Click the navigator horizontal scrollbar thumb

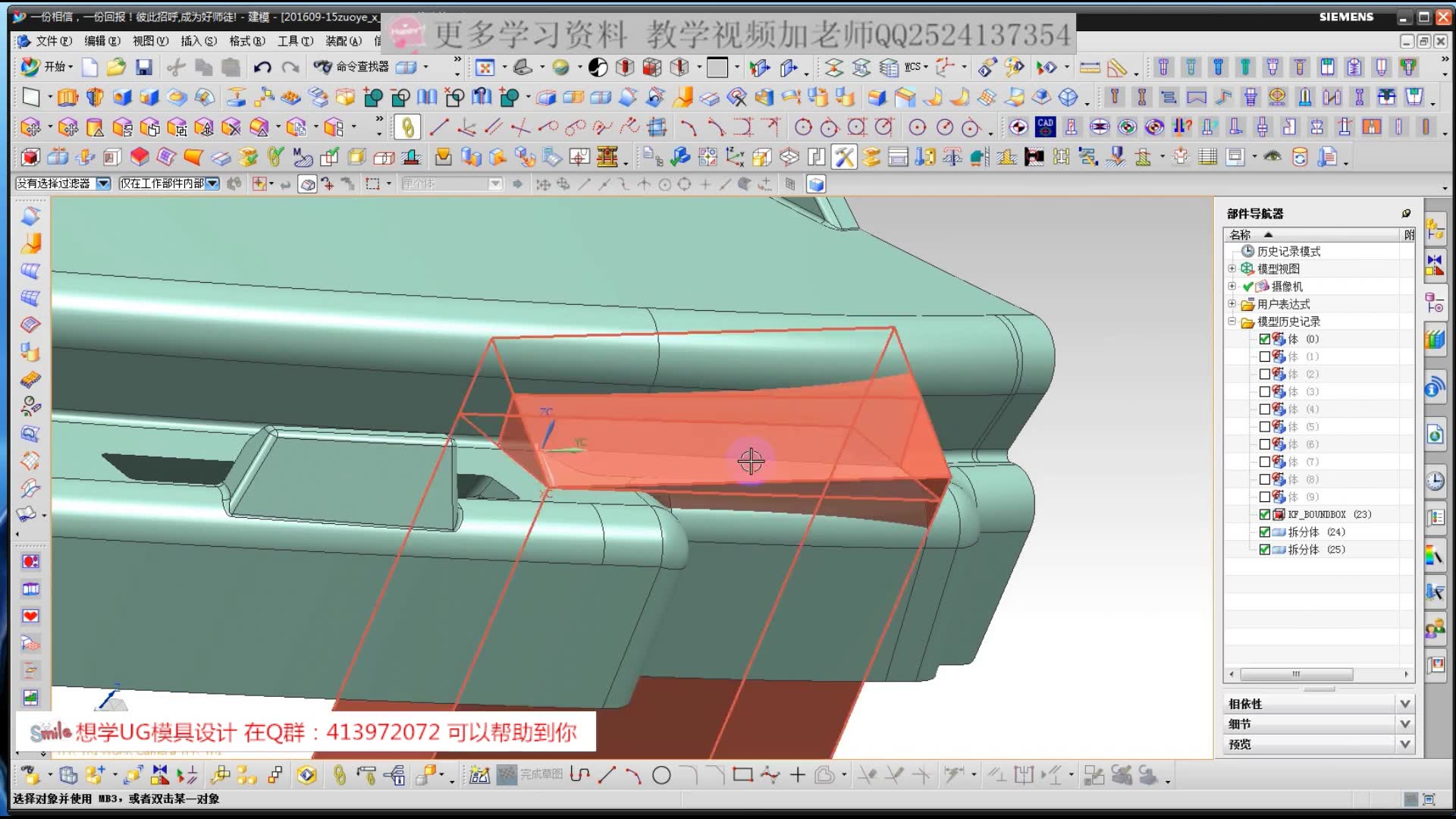[x=1296, y=674]
